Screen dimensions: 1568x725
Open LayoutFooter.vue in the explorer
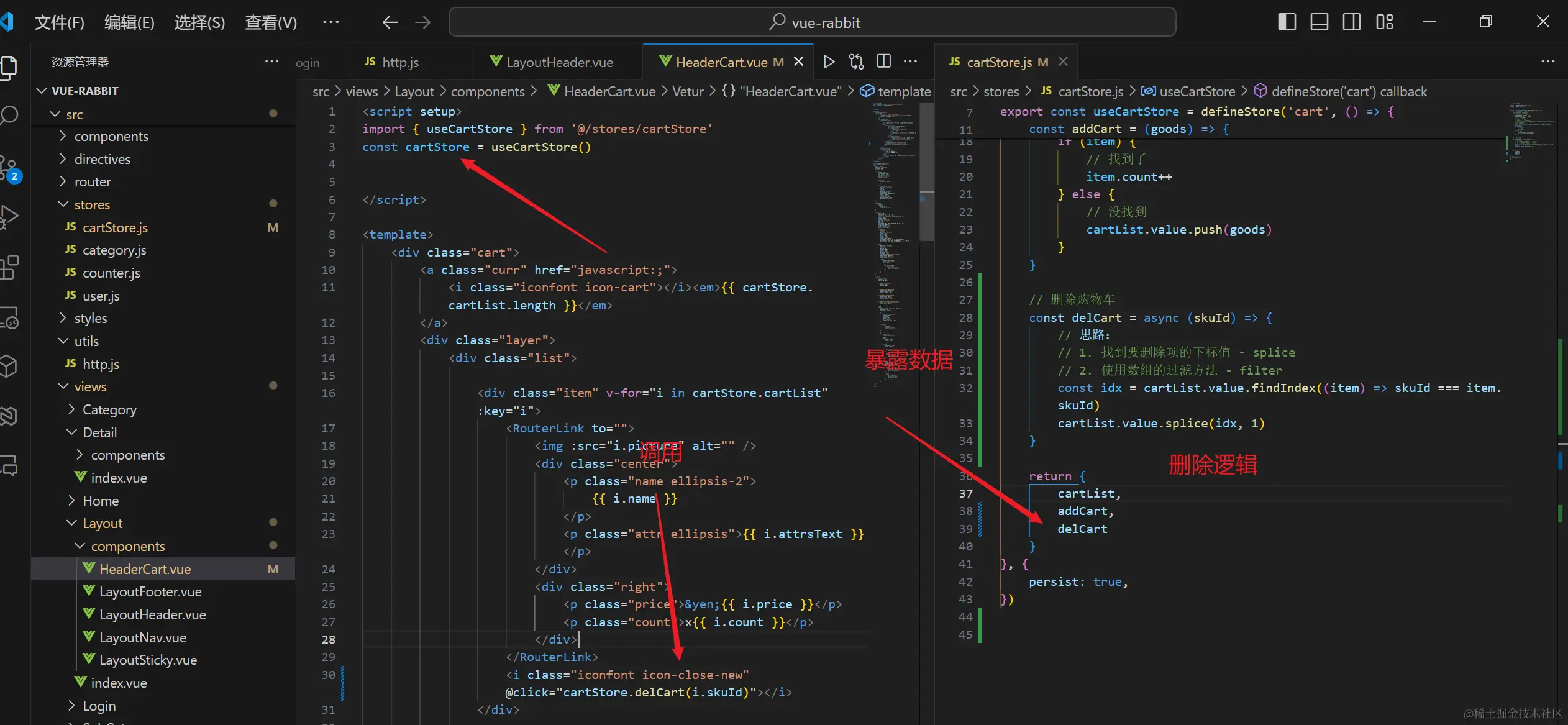tap(150, 591)
